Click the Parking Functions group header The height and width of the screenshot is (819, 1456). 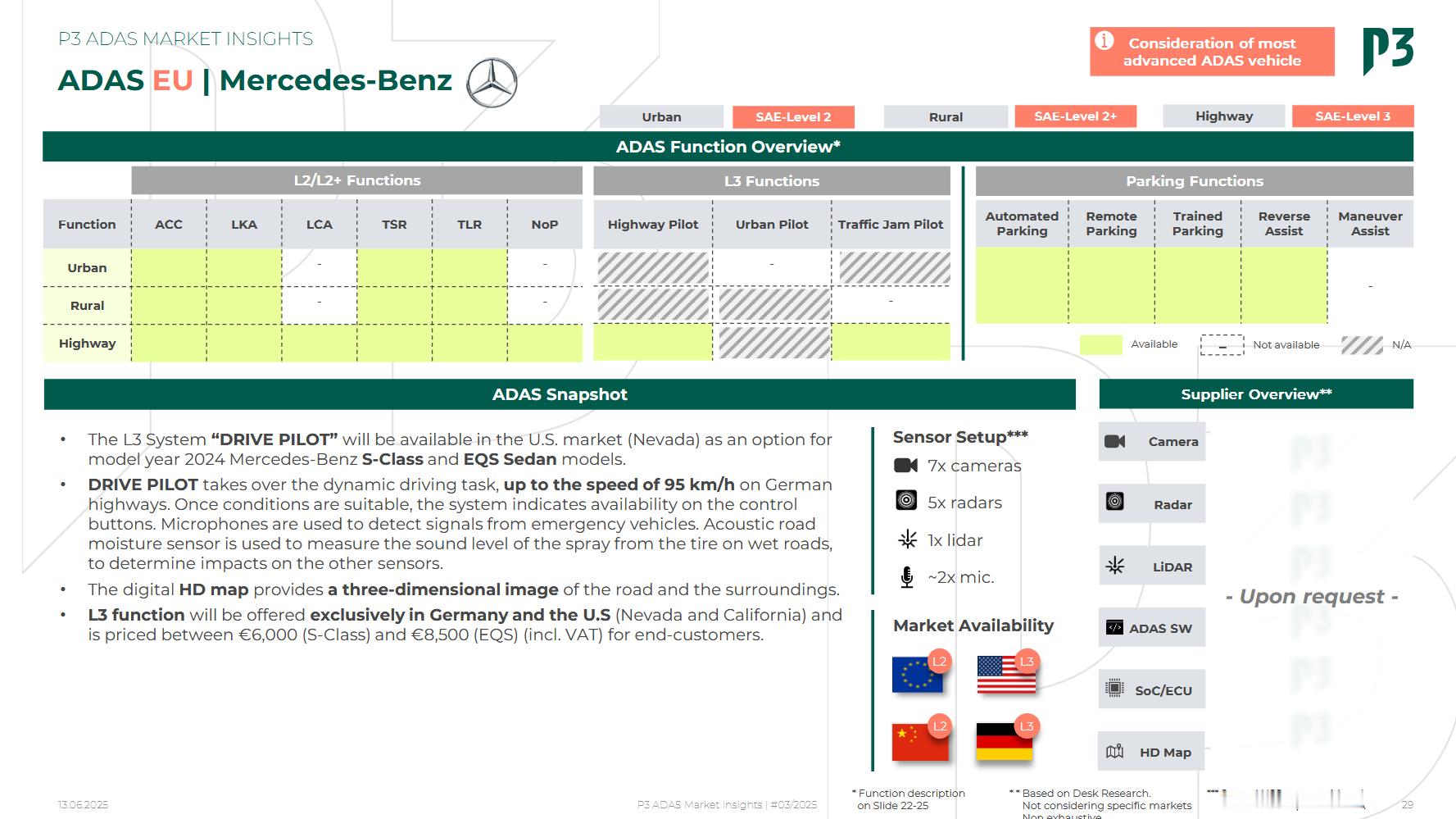[x=1195, y=181]
